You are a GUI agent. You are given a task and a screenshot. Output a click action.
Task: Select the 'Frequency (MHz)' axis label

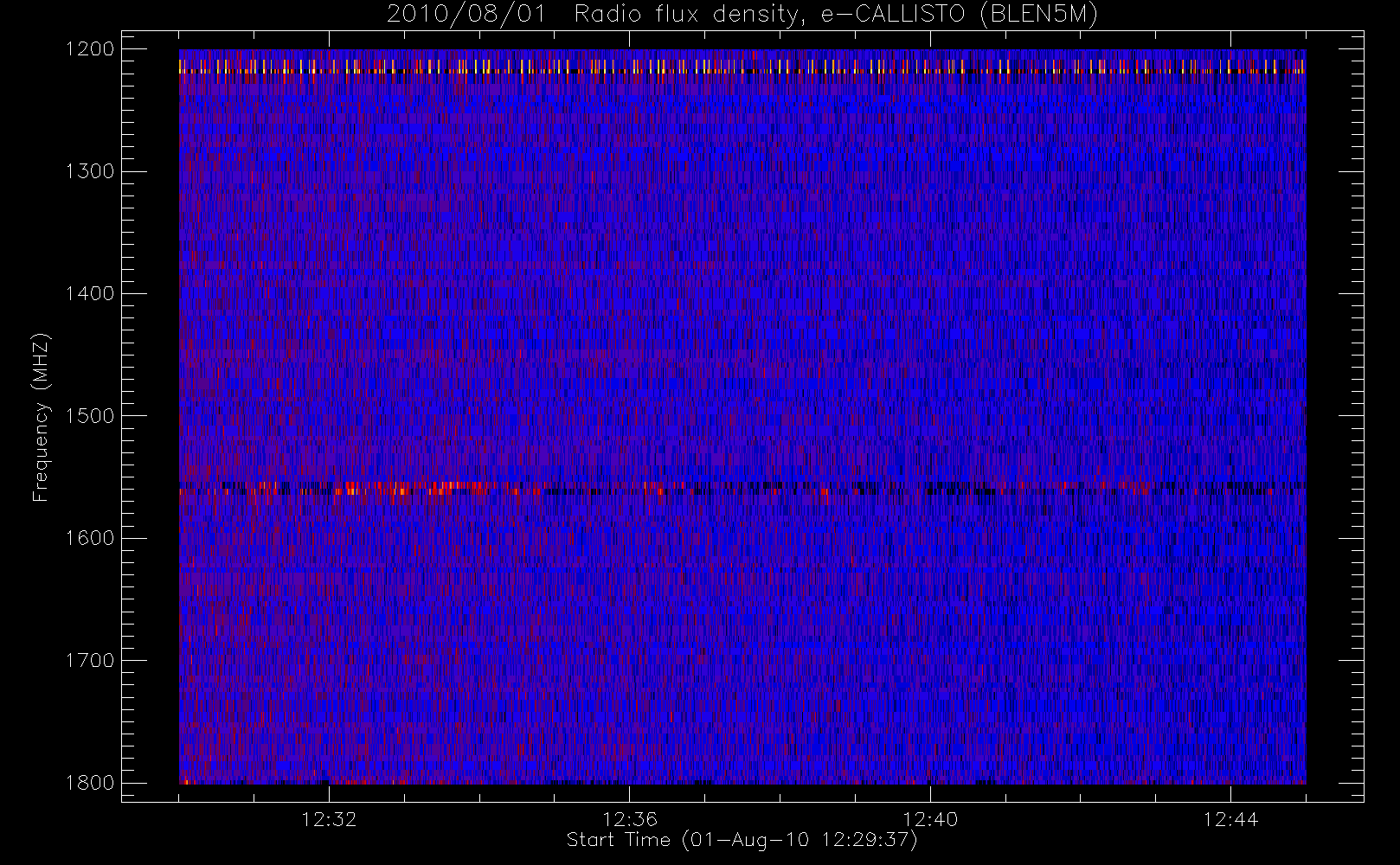41,417
